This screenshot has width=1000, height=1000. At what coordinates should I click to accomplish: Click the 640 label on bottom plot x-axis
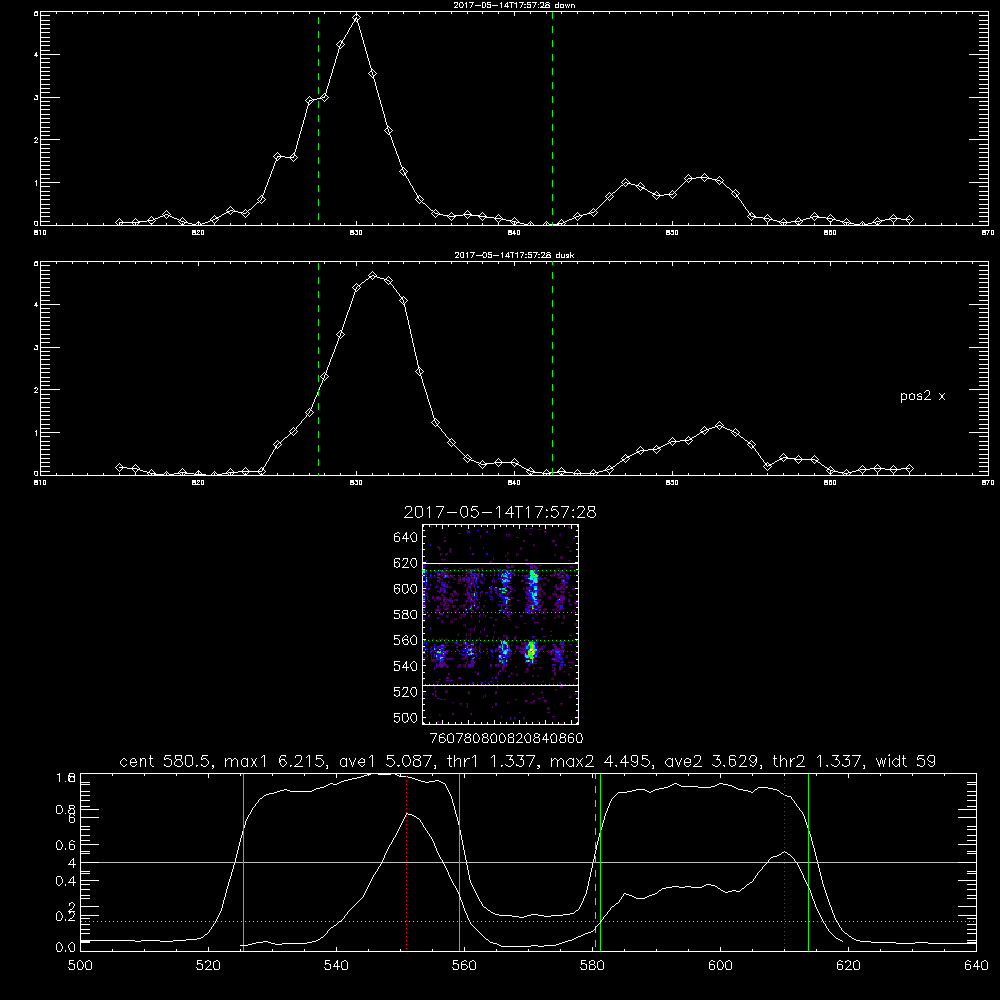pyautogui.click(x=976, y=966)
